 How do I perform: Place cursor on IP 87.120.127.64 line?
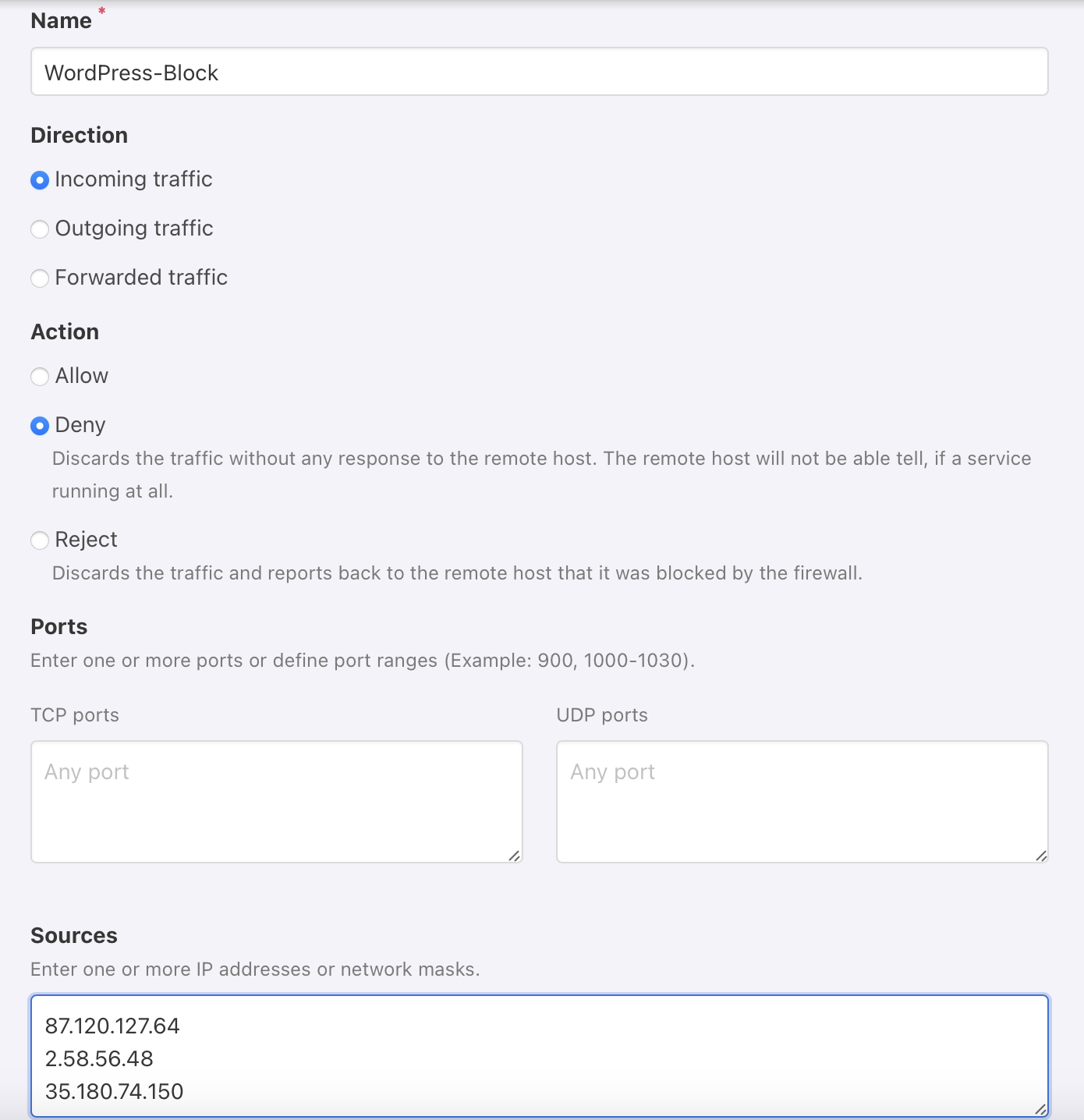(x=112, y=1026)
